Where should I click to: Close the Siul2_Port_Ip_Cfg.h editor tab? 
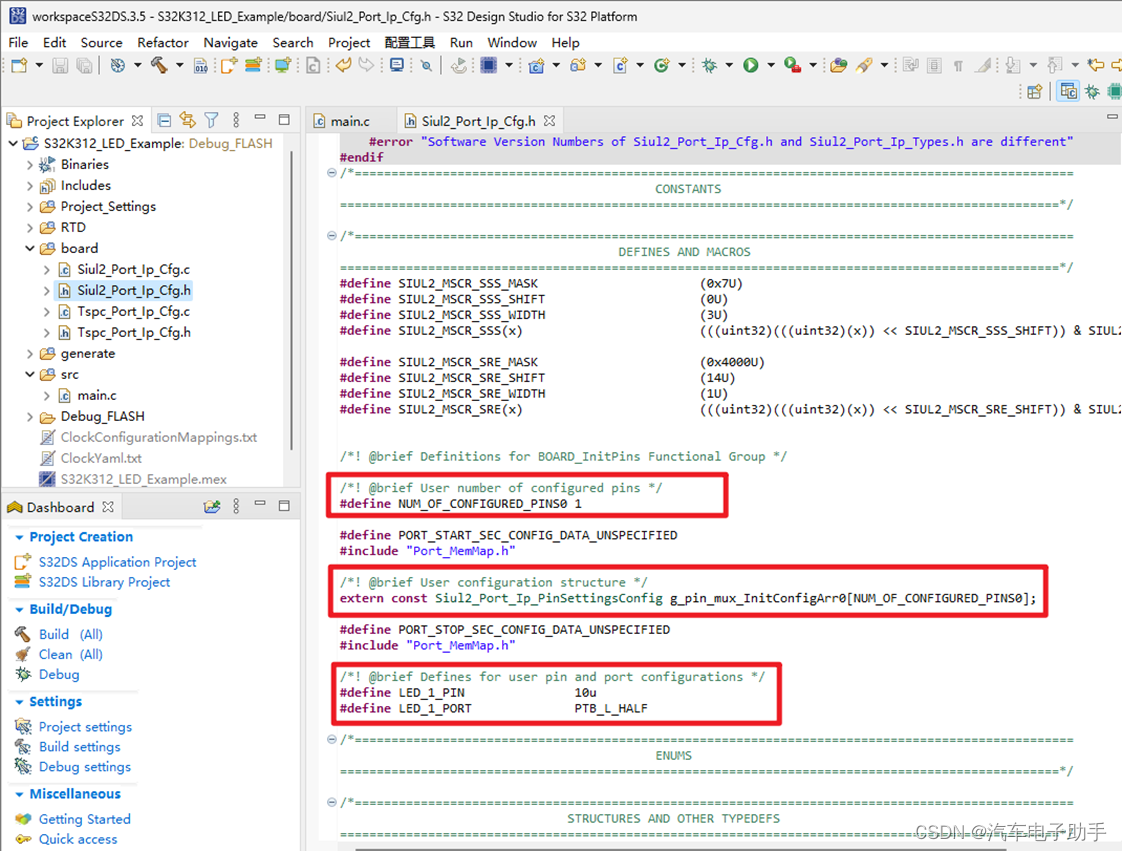pyautogui.click(x=550, y=121)
